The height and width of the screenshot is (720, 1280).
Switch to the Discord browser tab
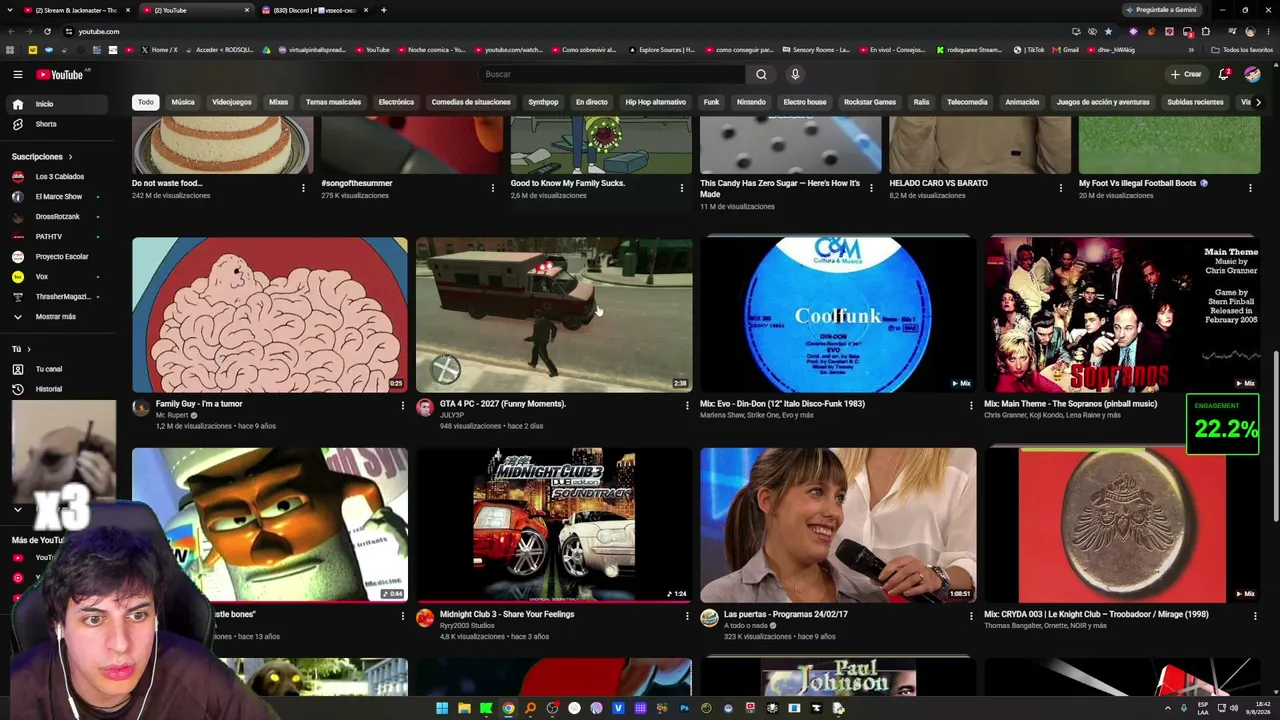click(315, 10)
